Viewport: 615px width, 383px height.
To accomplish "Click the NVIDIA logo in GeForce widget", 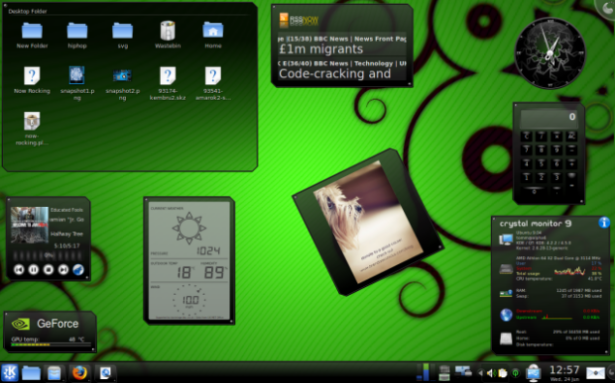I will [21, 324].
